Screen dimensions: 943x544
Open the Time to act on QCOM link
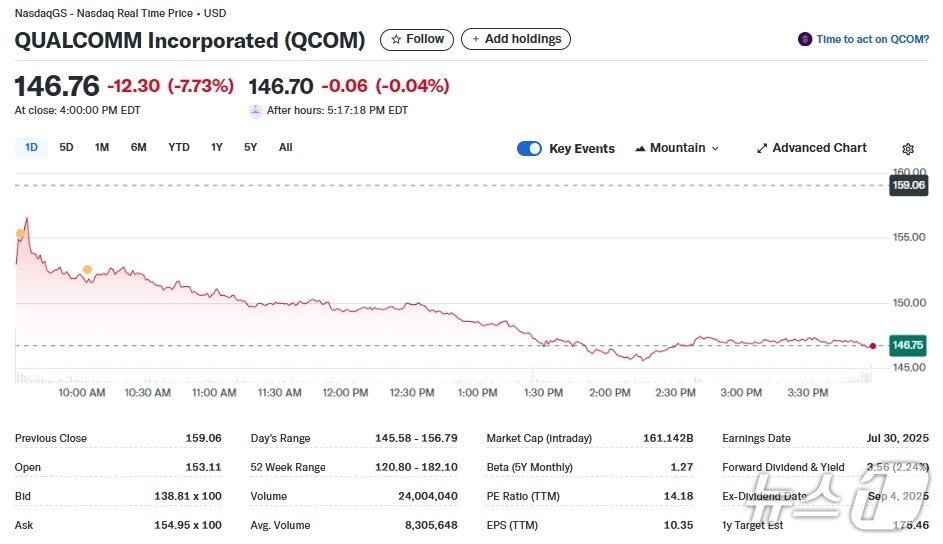[x=872, y=39]
